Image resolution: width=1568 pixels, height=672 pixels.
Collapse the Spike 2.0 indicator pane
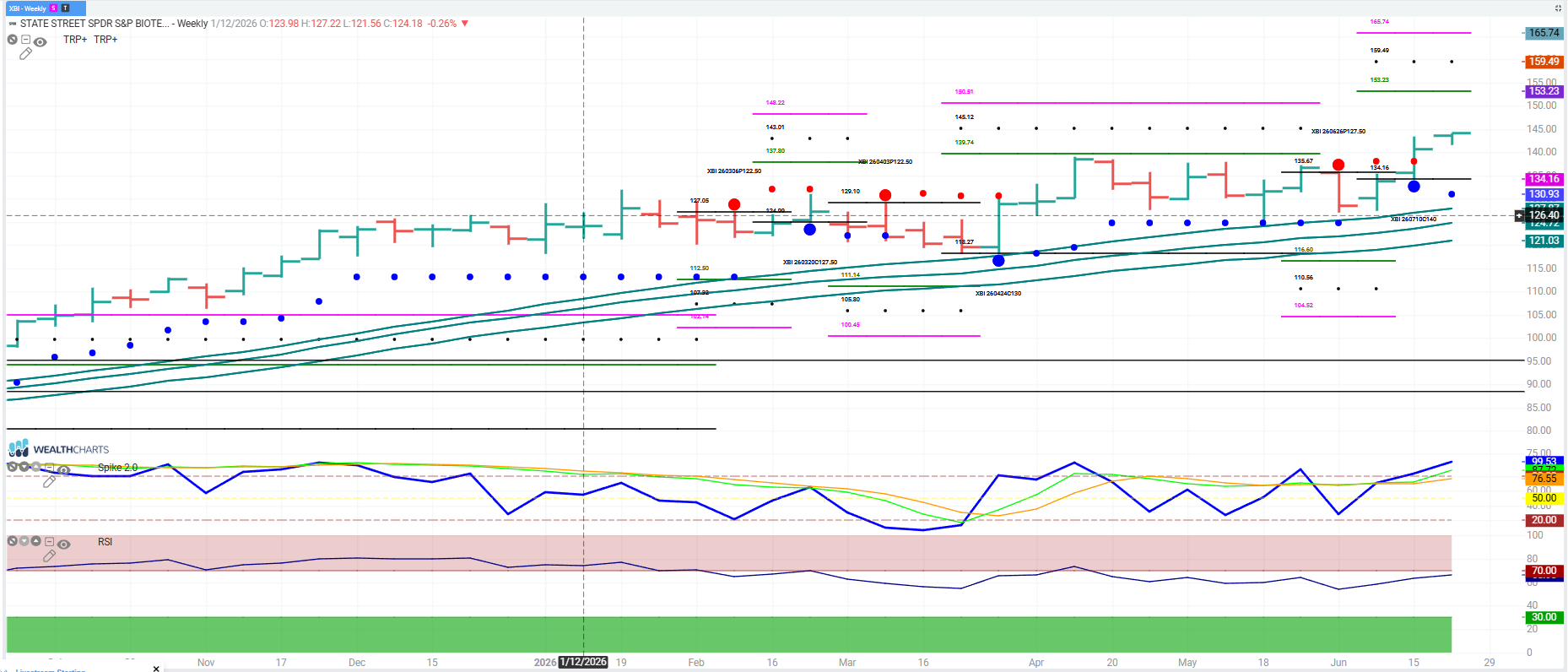[x=49, y=467]
